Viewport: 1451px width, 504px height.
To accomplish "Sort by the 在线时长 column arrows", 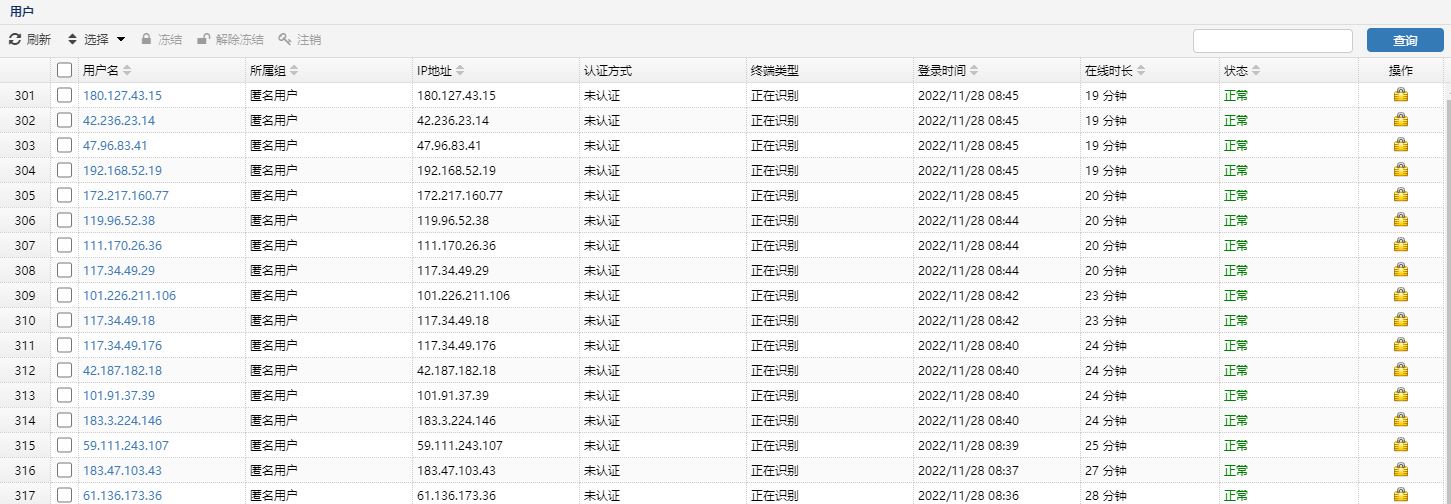I will (1141, 71).
